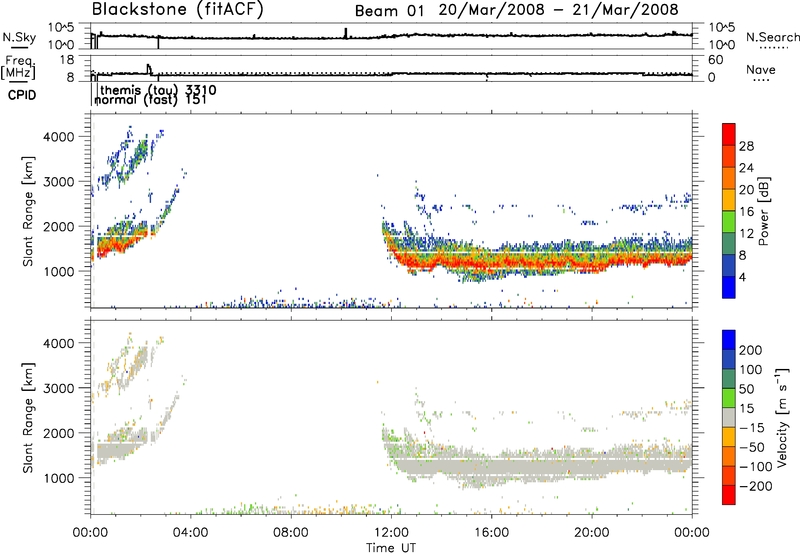800x554 pixels.
Task: Click the '16:00' time axis tick label
Action: coord(491,533)
